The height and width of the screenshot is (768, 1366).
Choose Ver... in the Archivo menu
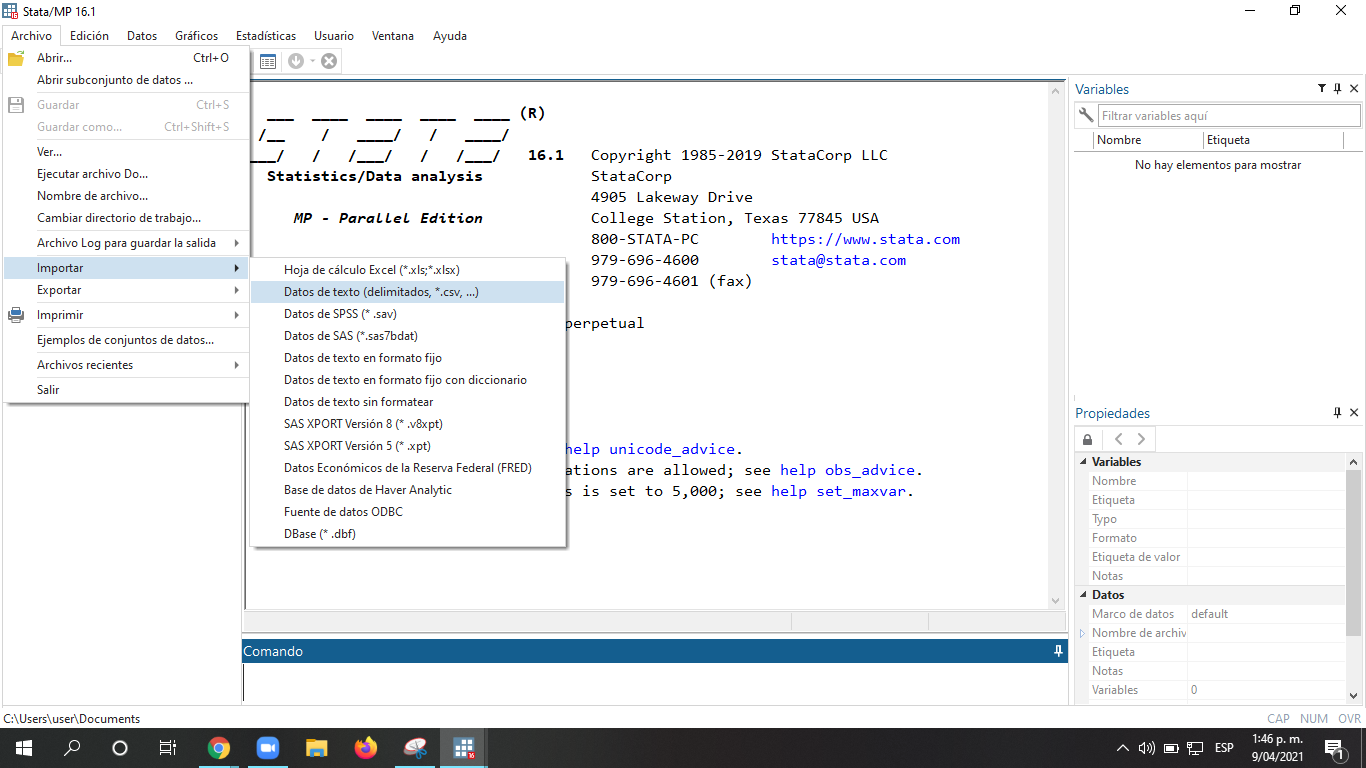coord(126,152)
